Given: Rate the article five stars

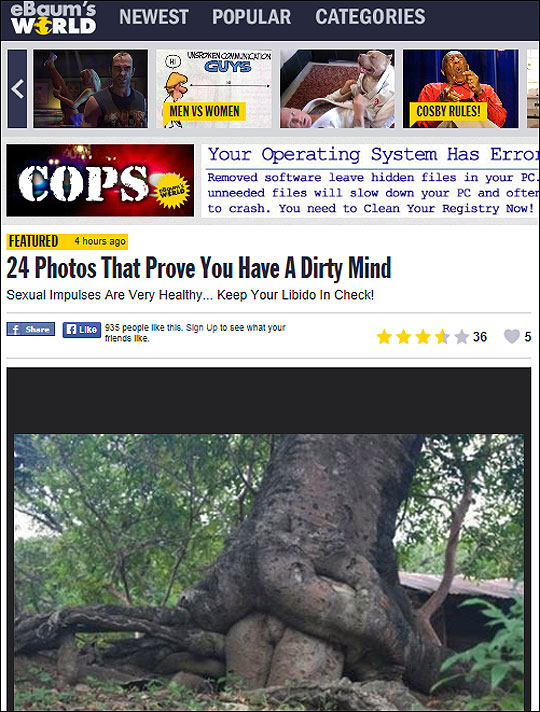Looking at the screenshot, I should click(x=461, y=337).
